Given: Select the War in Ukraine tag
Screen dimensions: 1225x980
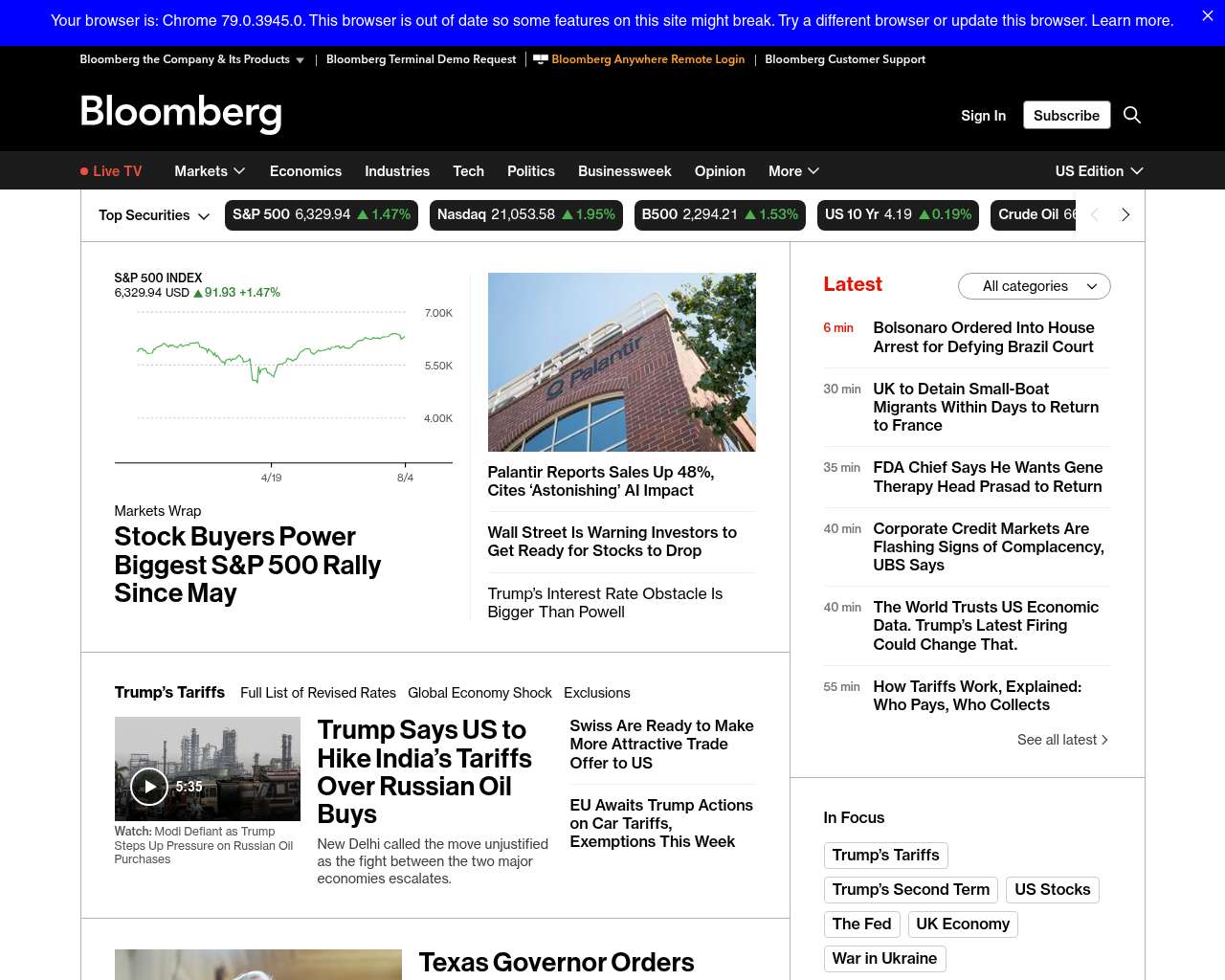Looking at the screenshot, I should click(884, 959).
